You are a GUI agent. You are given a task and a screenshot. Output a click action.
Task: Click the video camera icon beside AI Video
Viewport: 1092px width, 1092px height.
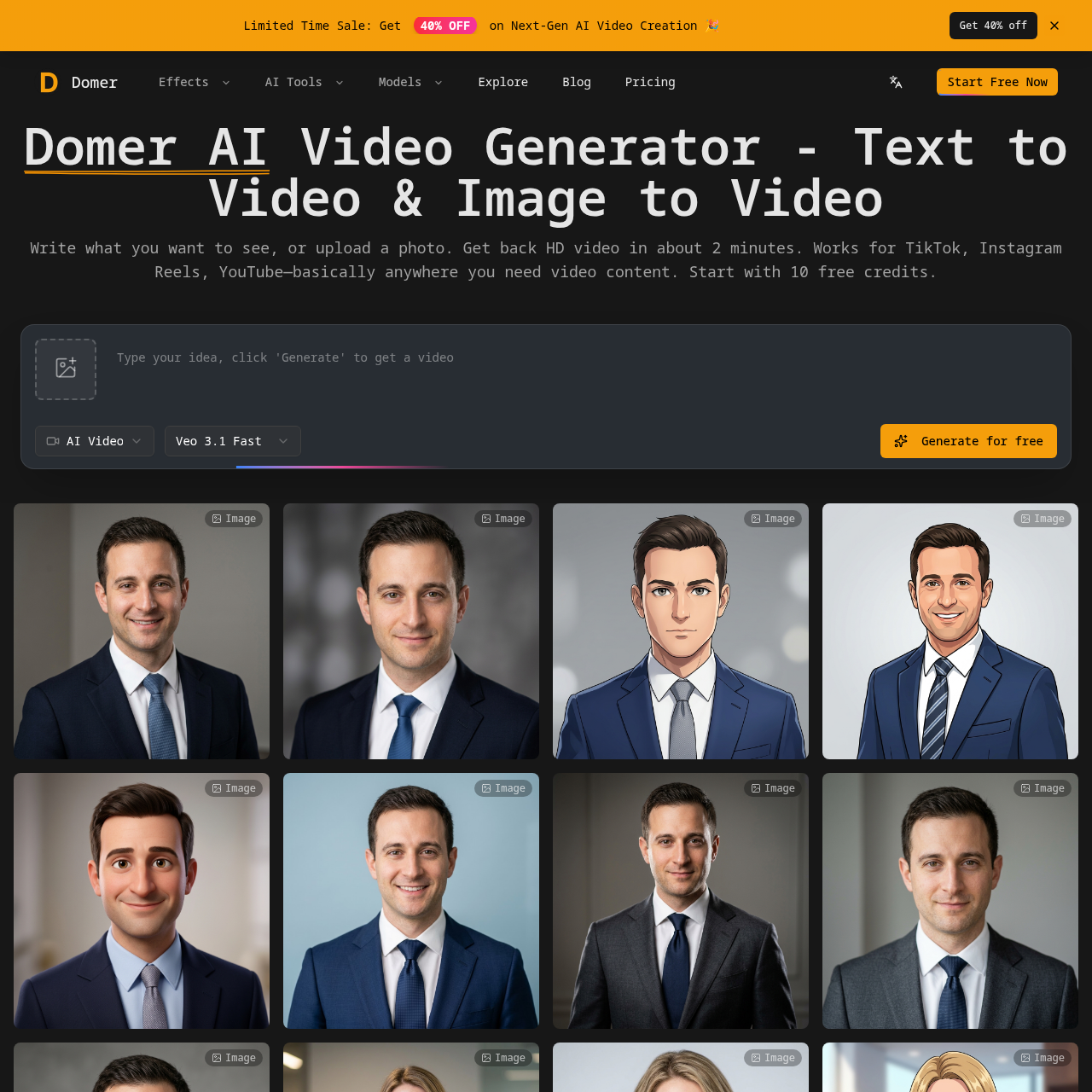tap(53, 441)
